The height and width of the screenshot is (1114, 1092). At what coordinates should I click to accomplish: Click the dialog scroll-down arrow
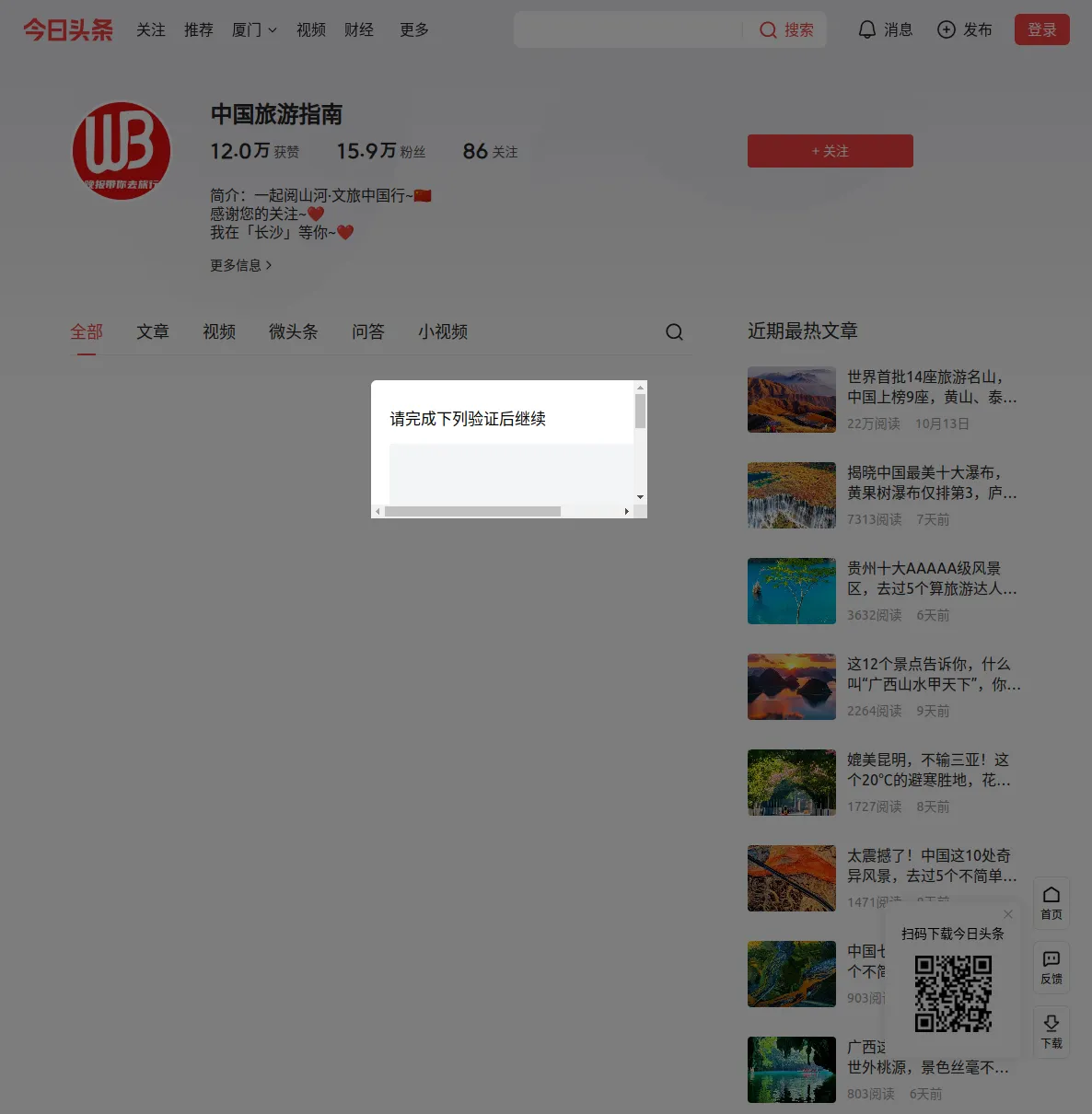click(x=640, y=497)
